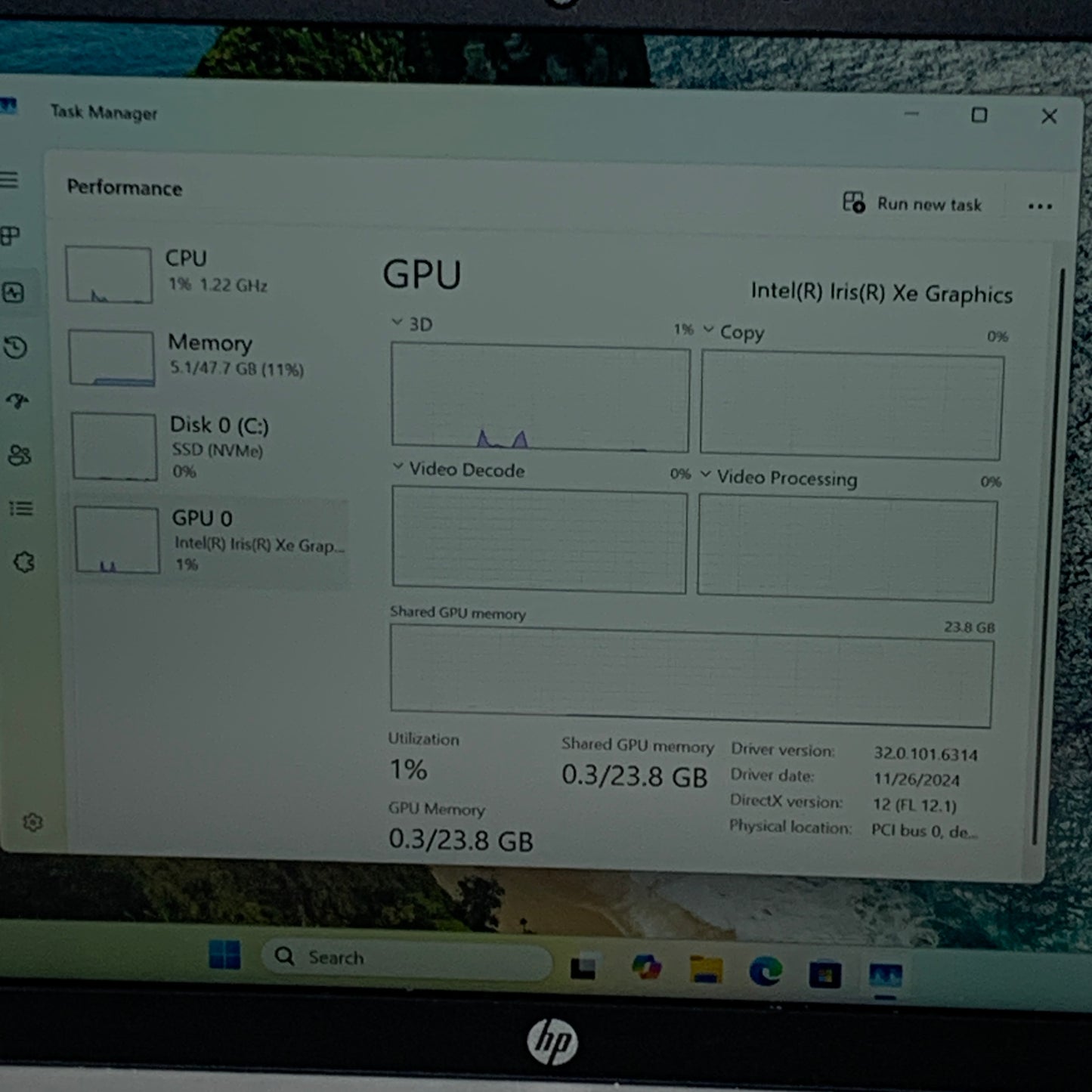Select the CPU performance item
Image resolution: width=1092 pixels, height=1092 pixels.
206,274
